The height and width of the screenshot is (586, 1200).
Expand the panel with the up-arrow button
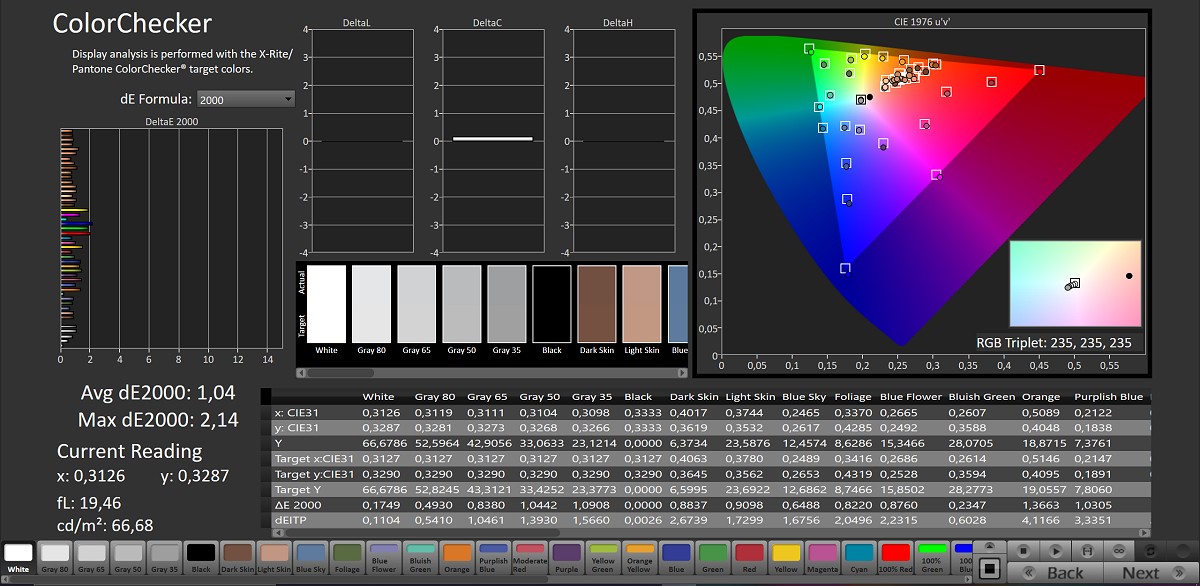point(988,546)
